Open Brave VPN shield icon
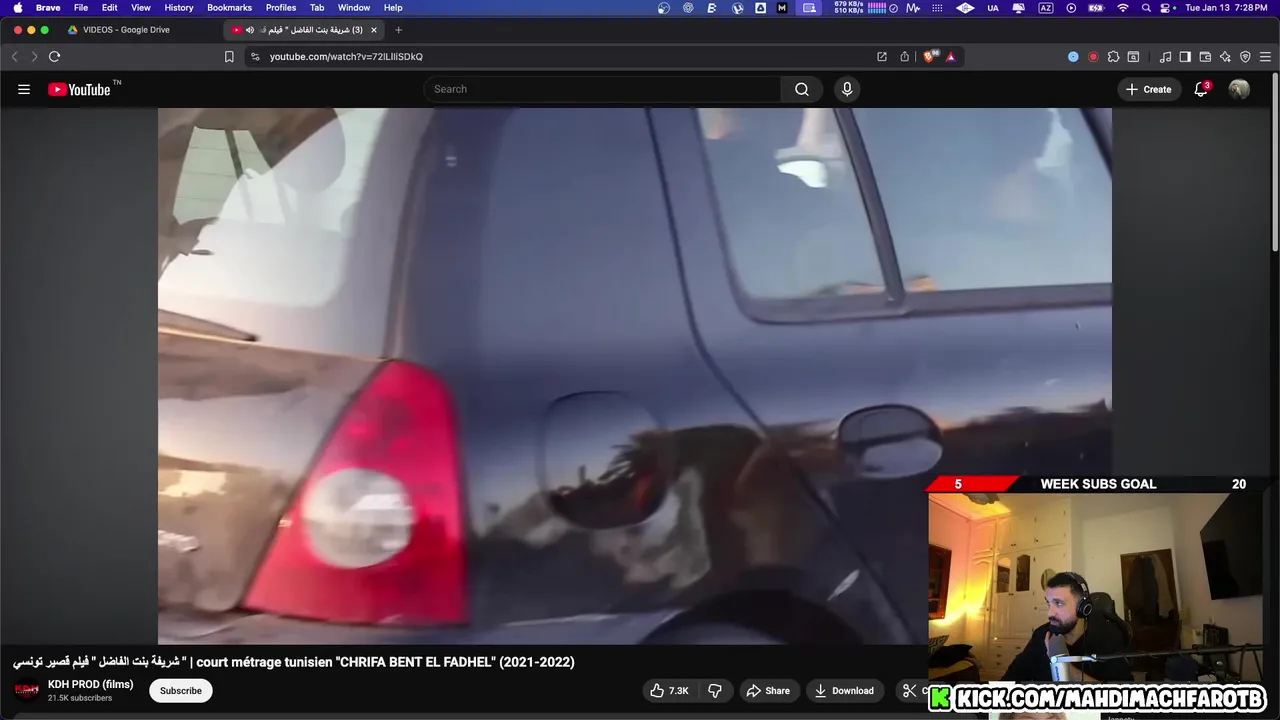This screenshot has width=1280, height=720. [x=1245, y=57]
